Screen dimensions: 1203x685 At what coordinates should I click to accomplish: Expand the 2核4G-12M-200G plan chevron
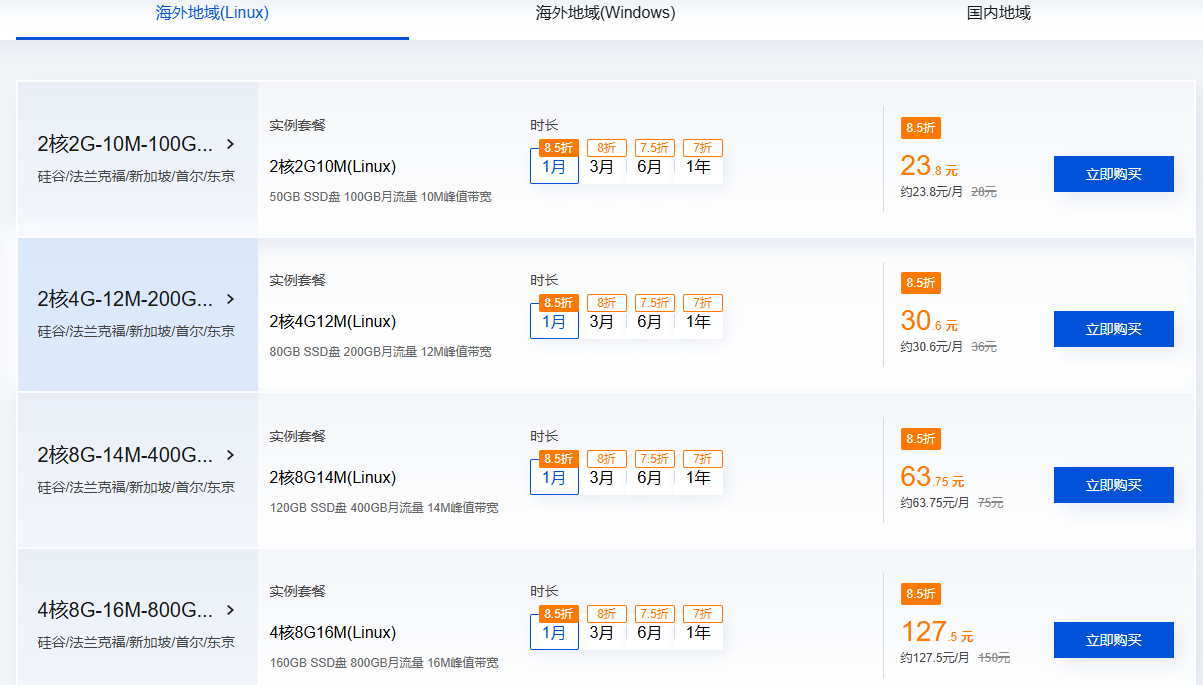230,299
